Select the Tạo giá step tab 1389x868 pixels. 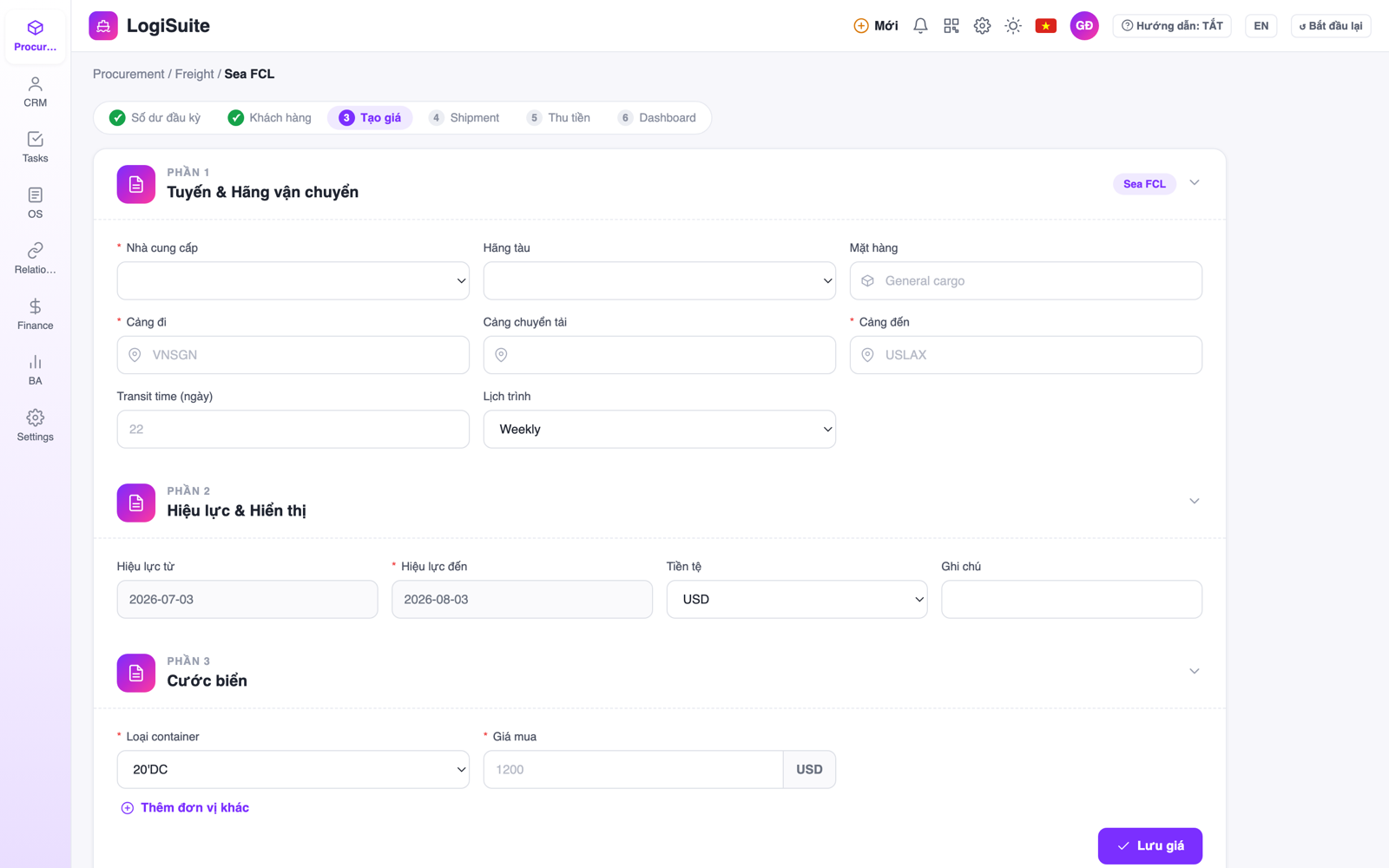371,118
